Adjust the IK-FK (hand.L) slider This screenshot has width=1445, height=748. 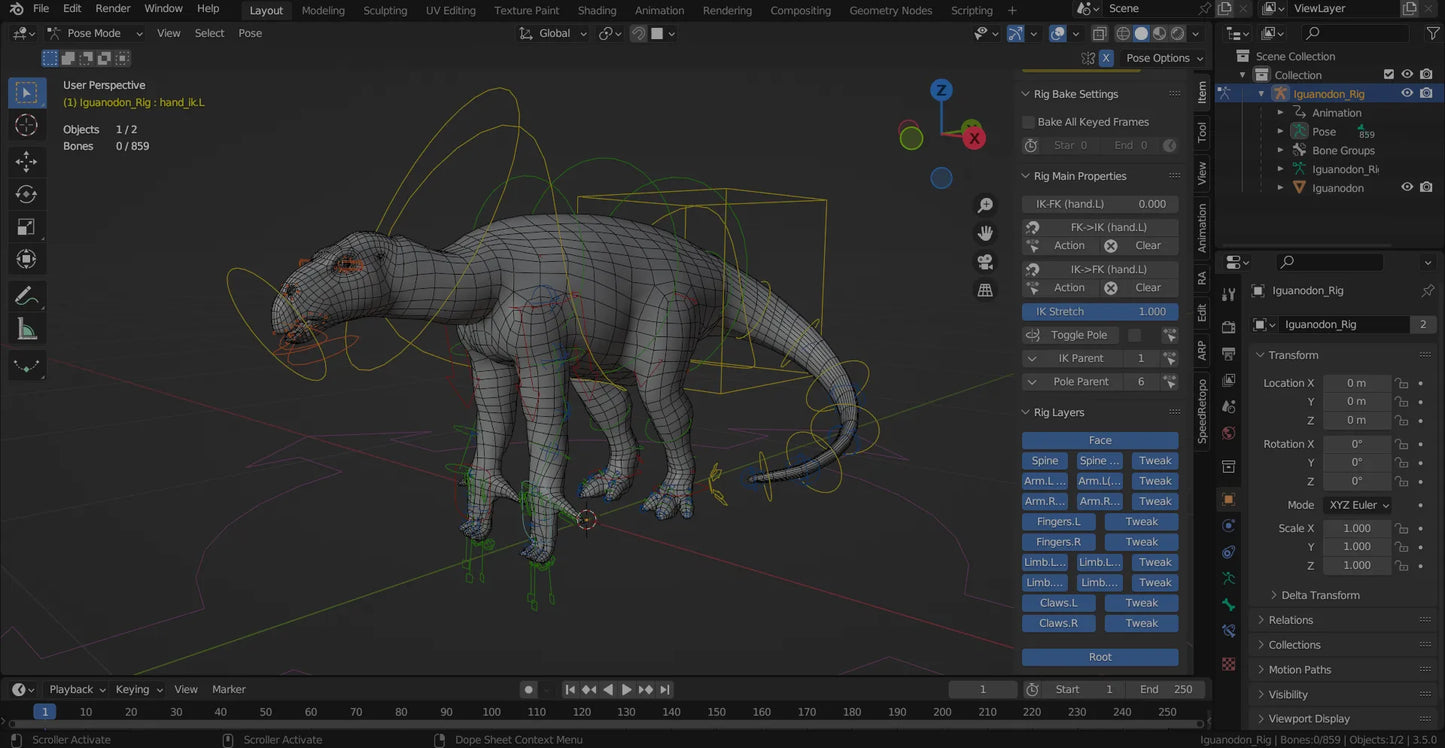(1100, 204)
